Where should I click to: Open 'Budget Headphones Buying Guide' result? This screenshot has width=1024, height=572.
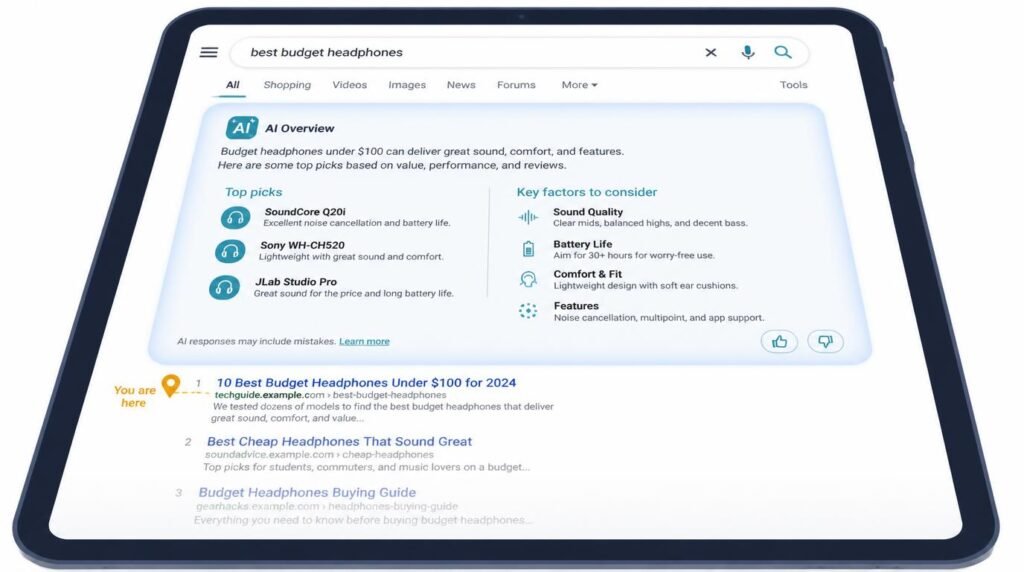coord(307,492)
